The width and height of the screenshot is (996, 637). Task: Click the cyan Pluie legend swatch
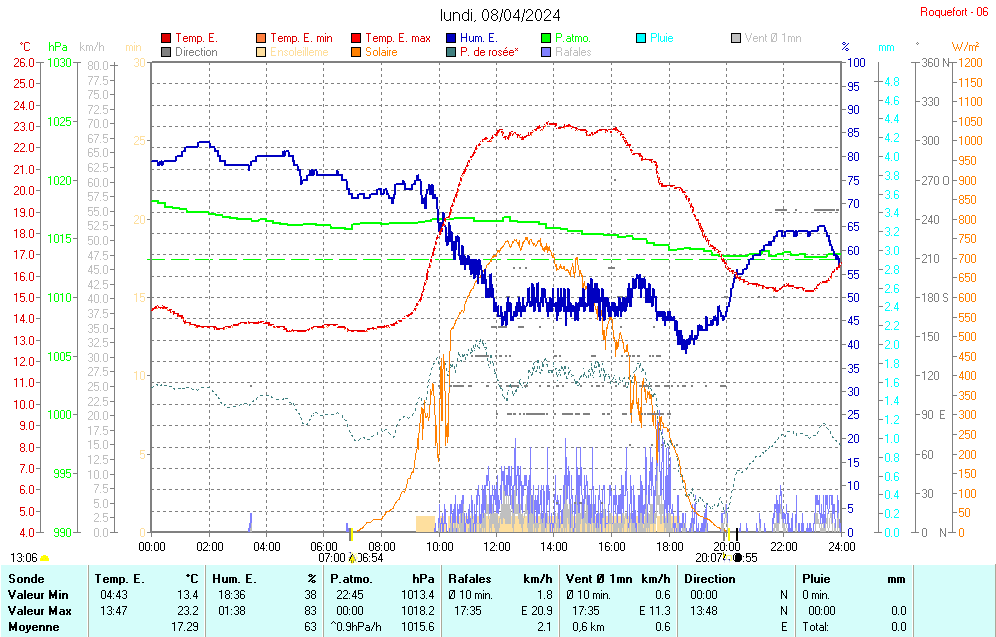641,38
